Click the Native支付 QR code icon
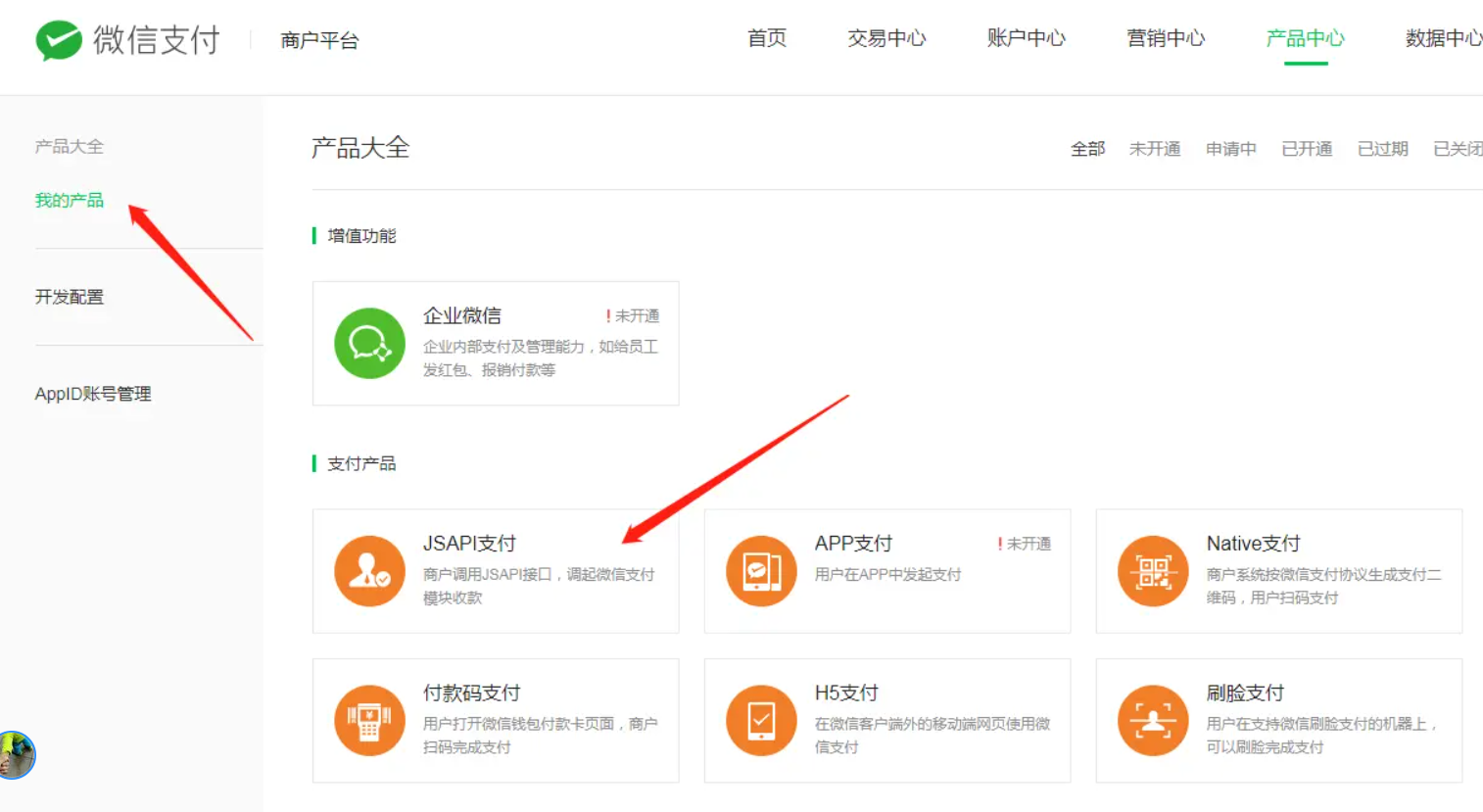This screenshot has height=812, width=1483. click(1153, 571)
